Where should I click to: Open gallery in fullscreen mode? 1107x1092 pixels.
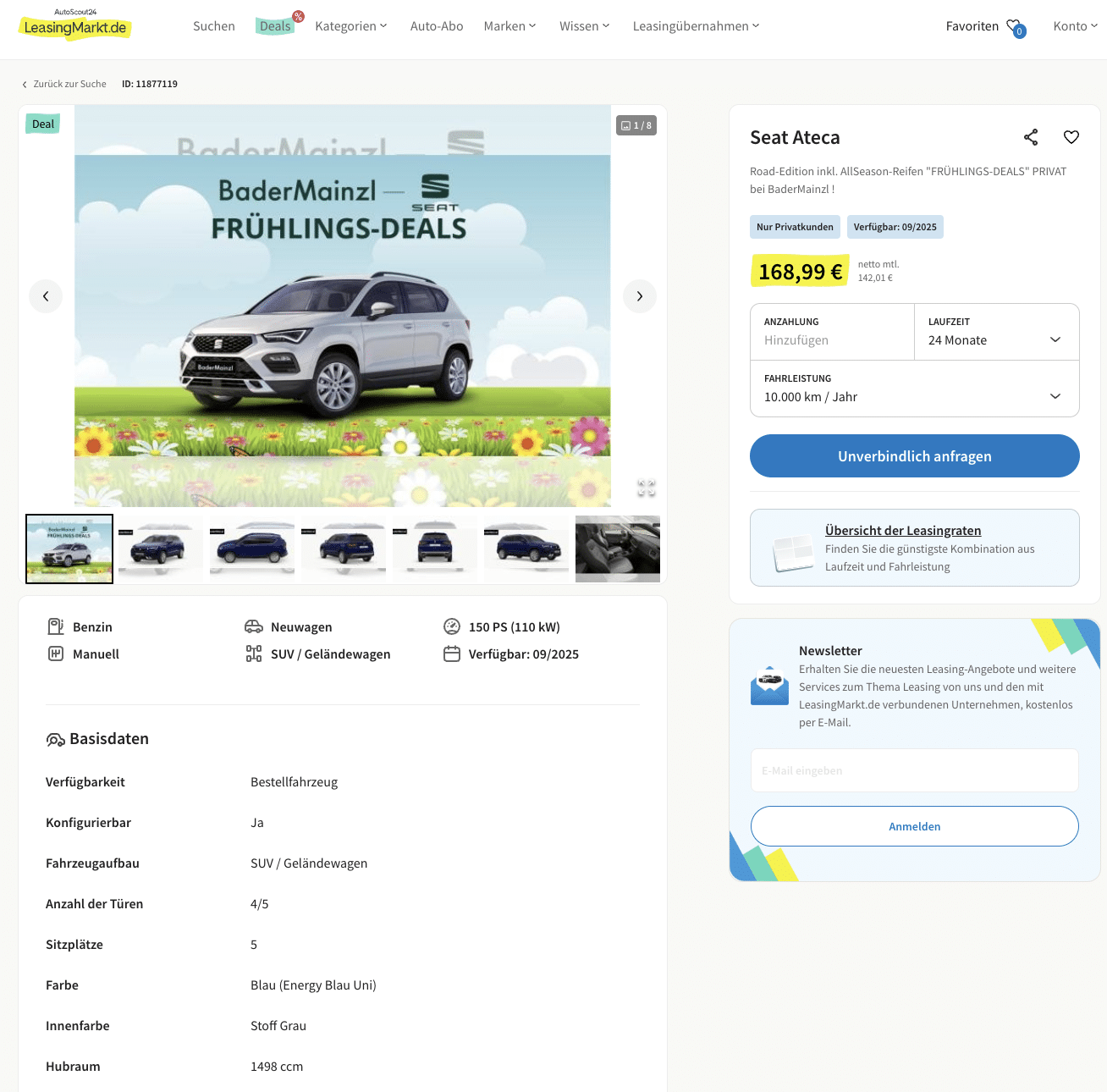[x=647, y=488]
